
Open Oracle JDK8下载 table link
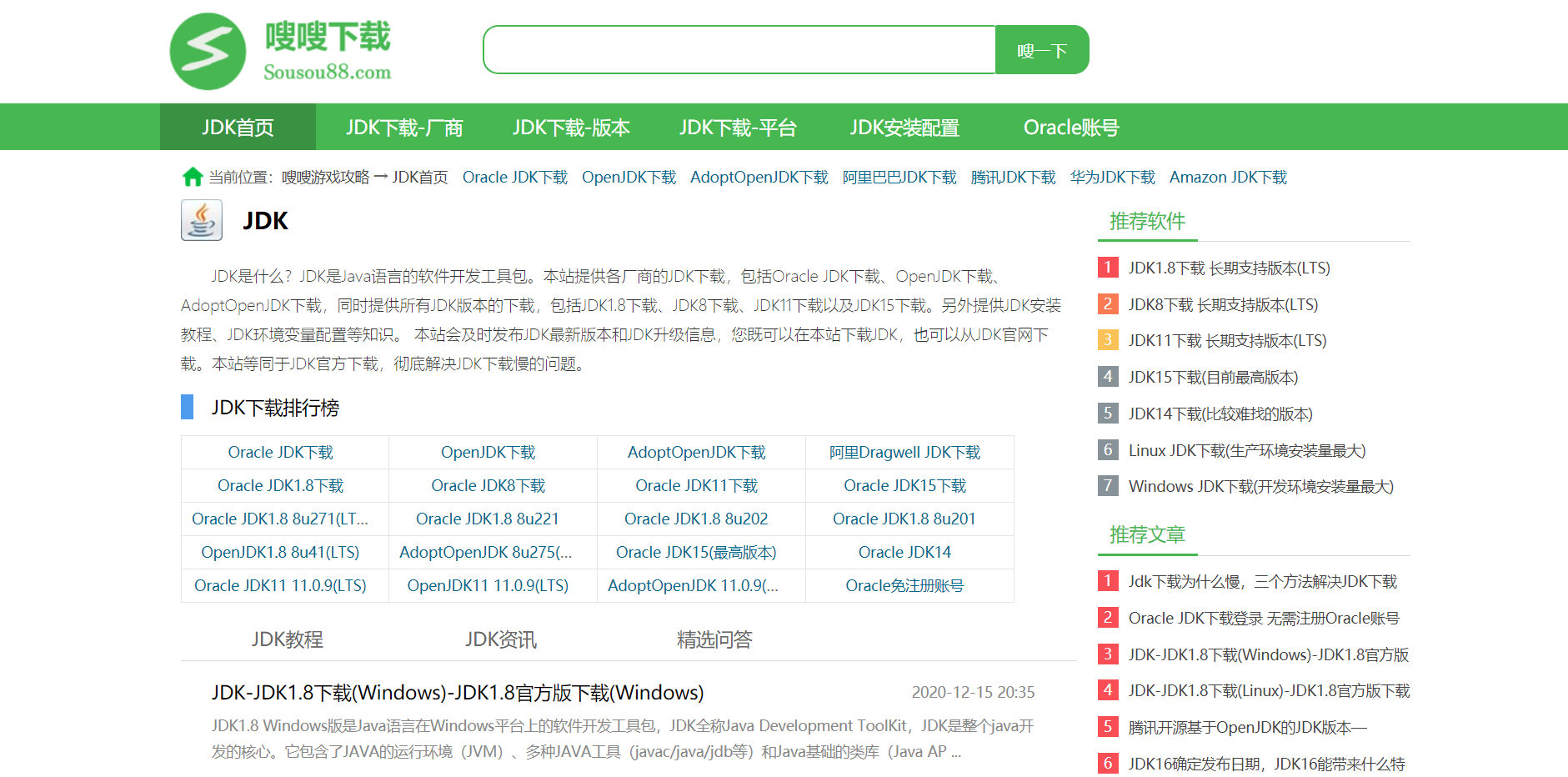[x=488, y=485]
